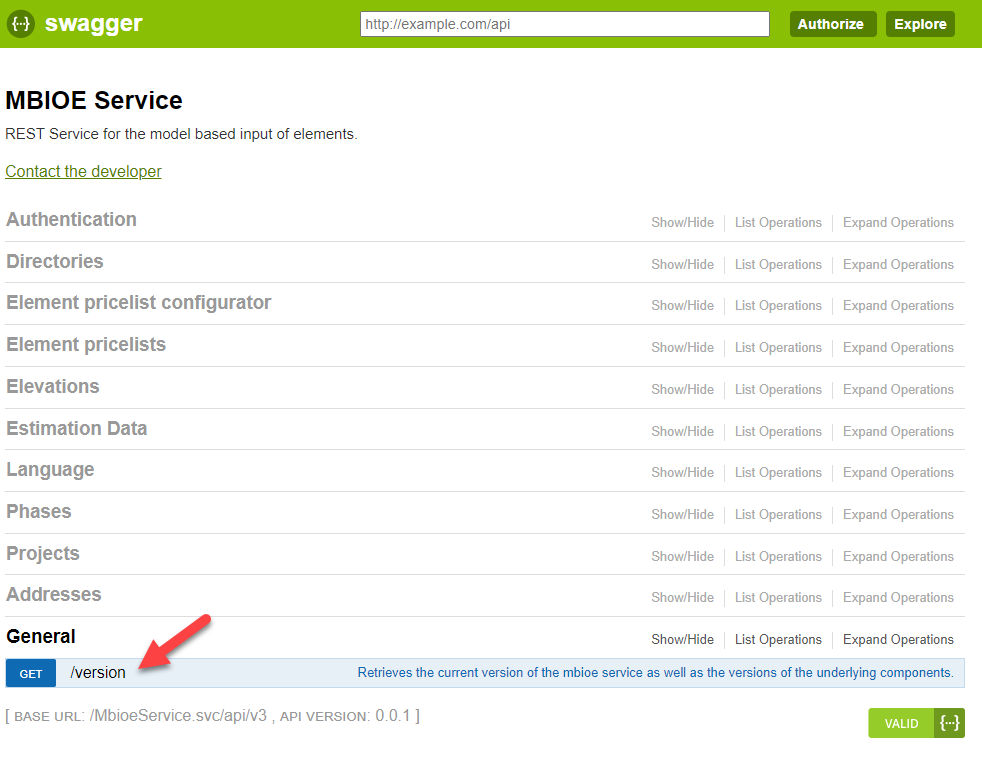Click Expand Operations for Language
The image size is (982, 757).
(898, 473)
